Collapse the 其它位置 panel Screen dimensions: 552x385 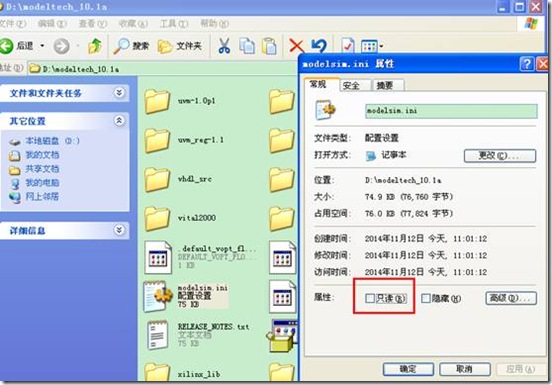pos(119,121)
